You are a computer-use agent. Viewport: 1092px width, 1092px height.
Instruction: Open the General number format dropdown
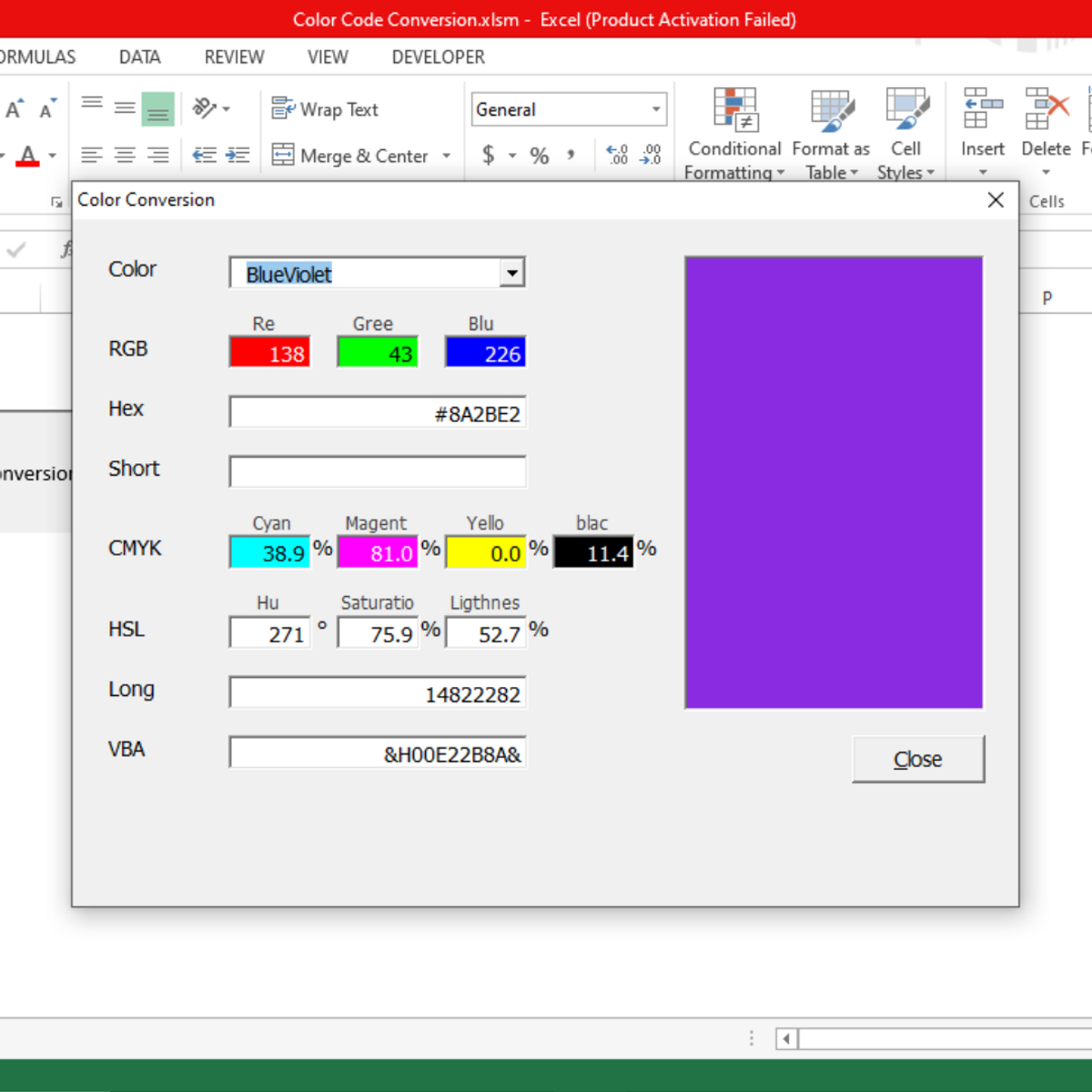(655, 109)
